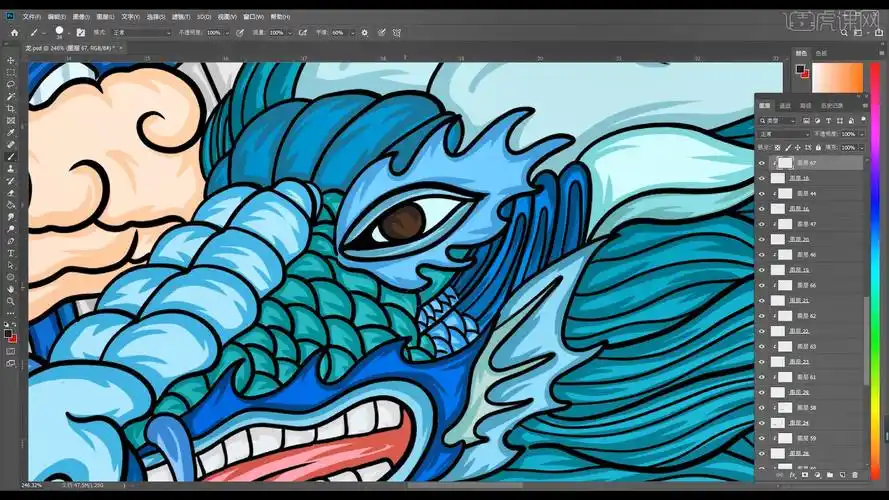Click the Home icon in options bar
This screenshot has height=500, width=889.
coord(12,32)
